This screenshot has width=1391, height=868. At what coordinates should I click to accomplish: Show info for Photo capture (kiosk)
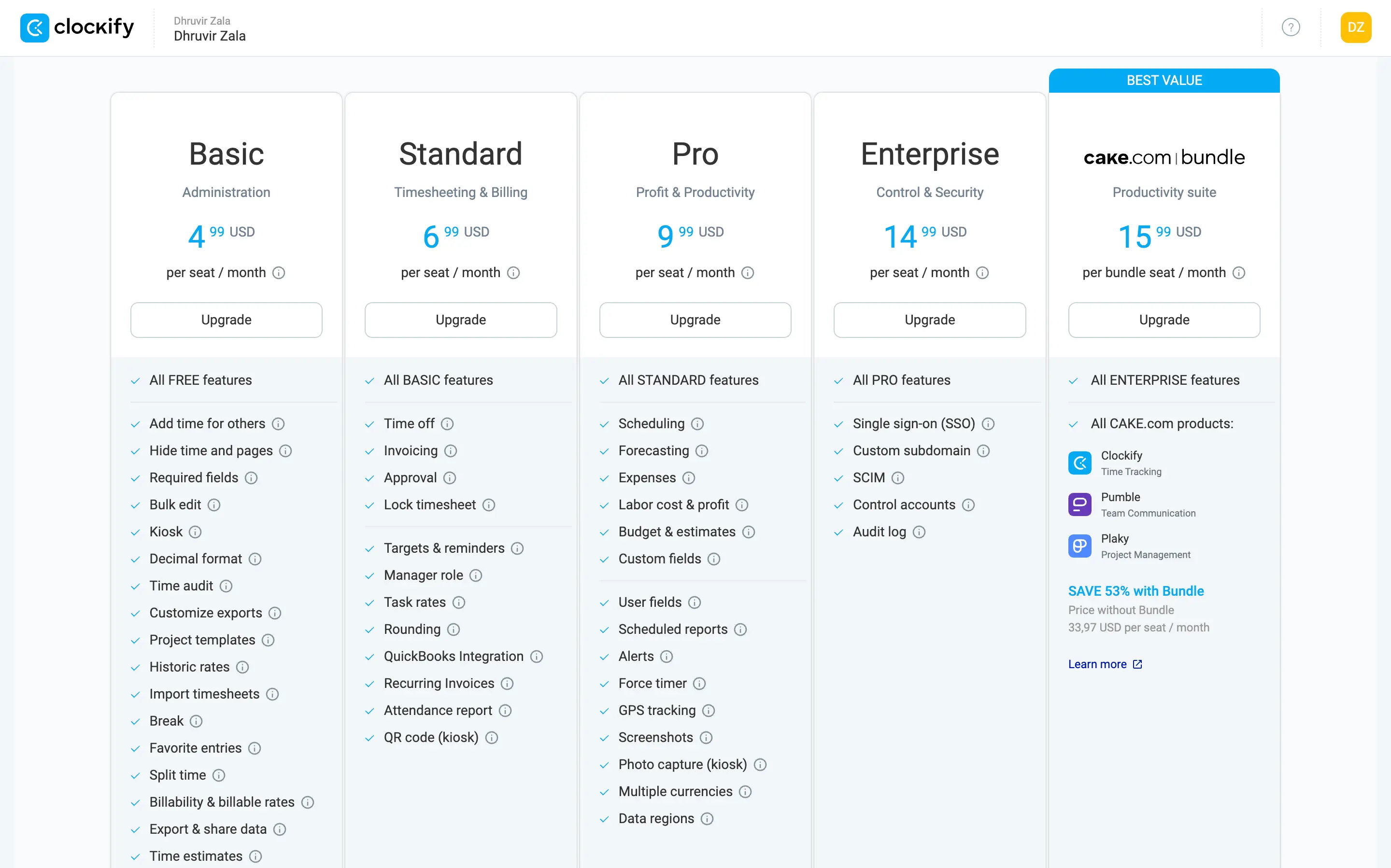pyautogui.click(x=760, y=765)
